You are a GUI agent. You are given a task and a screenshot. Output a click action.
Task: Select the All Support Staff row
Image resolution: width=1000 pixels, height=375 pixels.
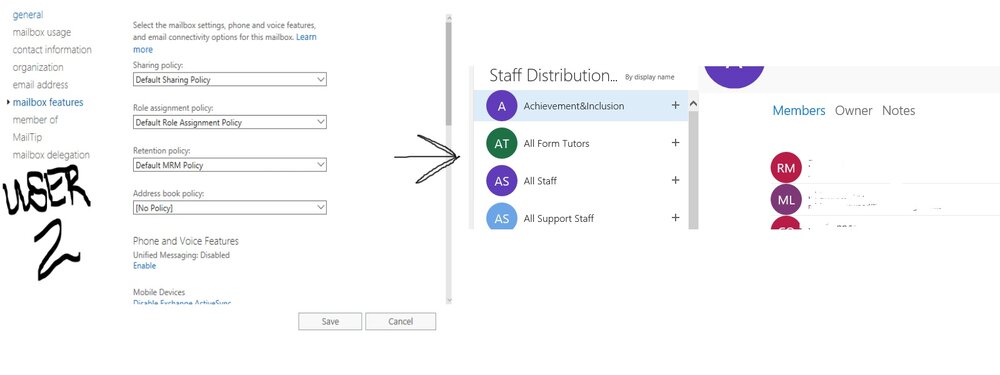click(x=581, y=217)
